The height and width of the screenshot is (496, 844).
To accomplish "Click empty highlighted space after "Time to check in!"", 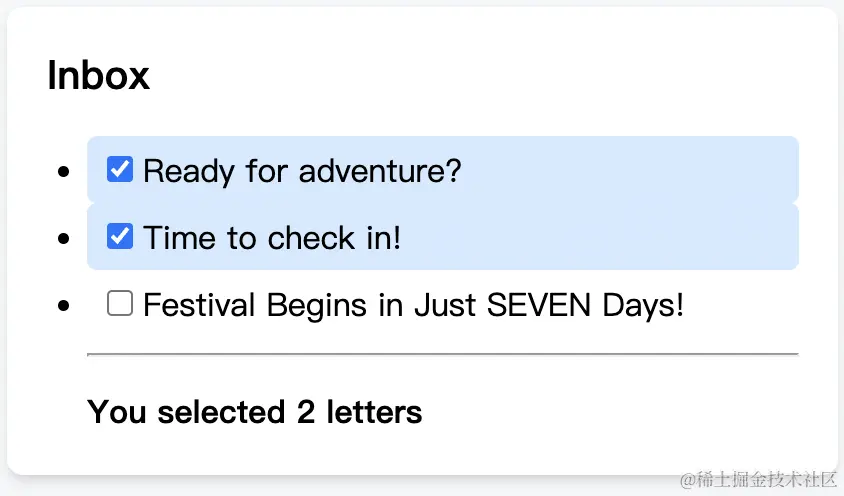I will pos(600,237).
